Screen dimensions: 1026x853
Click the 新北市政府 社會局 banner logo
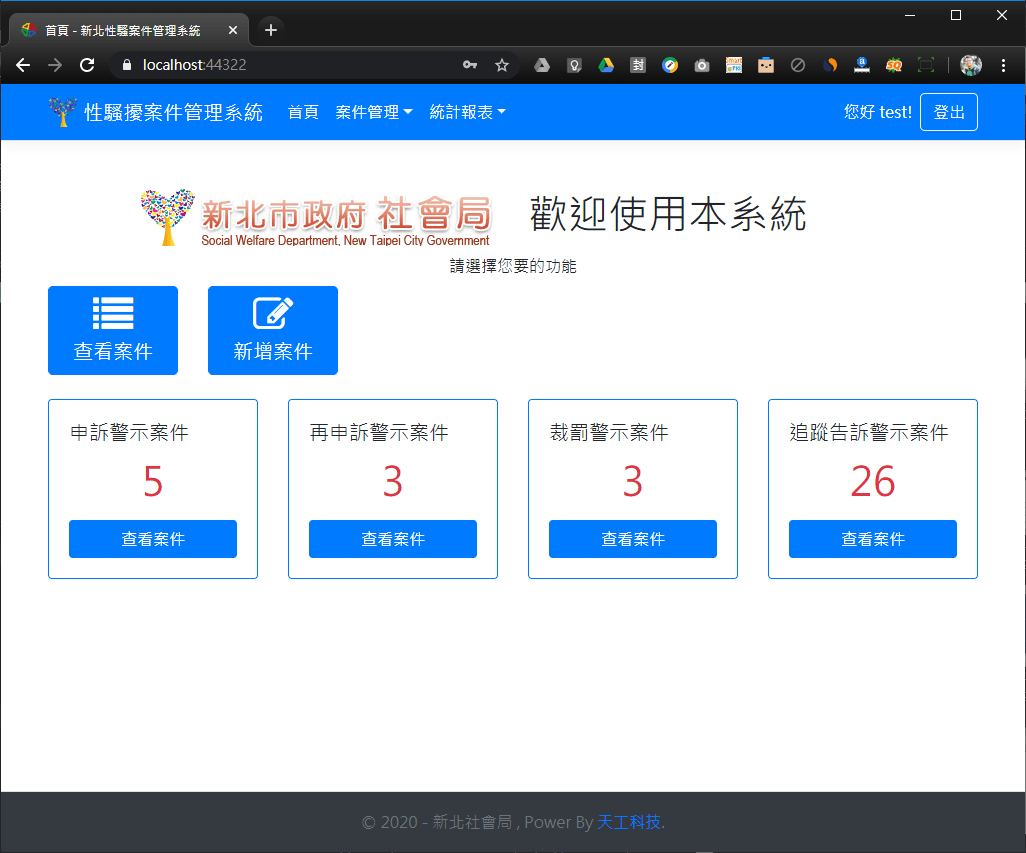tap(315, 218)
